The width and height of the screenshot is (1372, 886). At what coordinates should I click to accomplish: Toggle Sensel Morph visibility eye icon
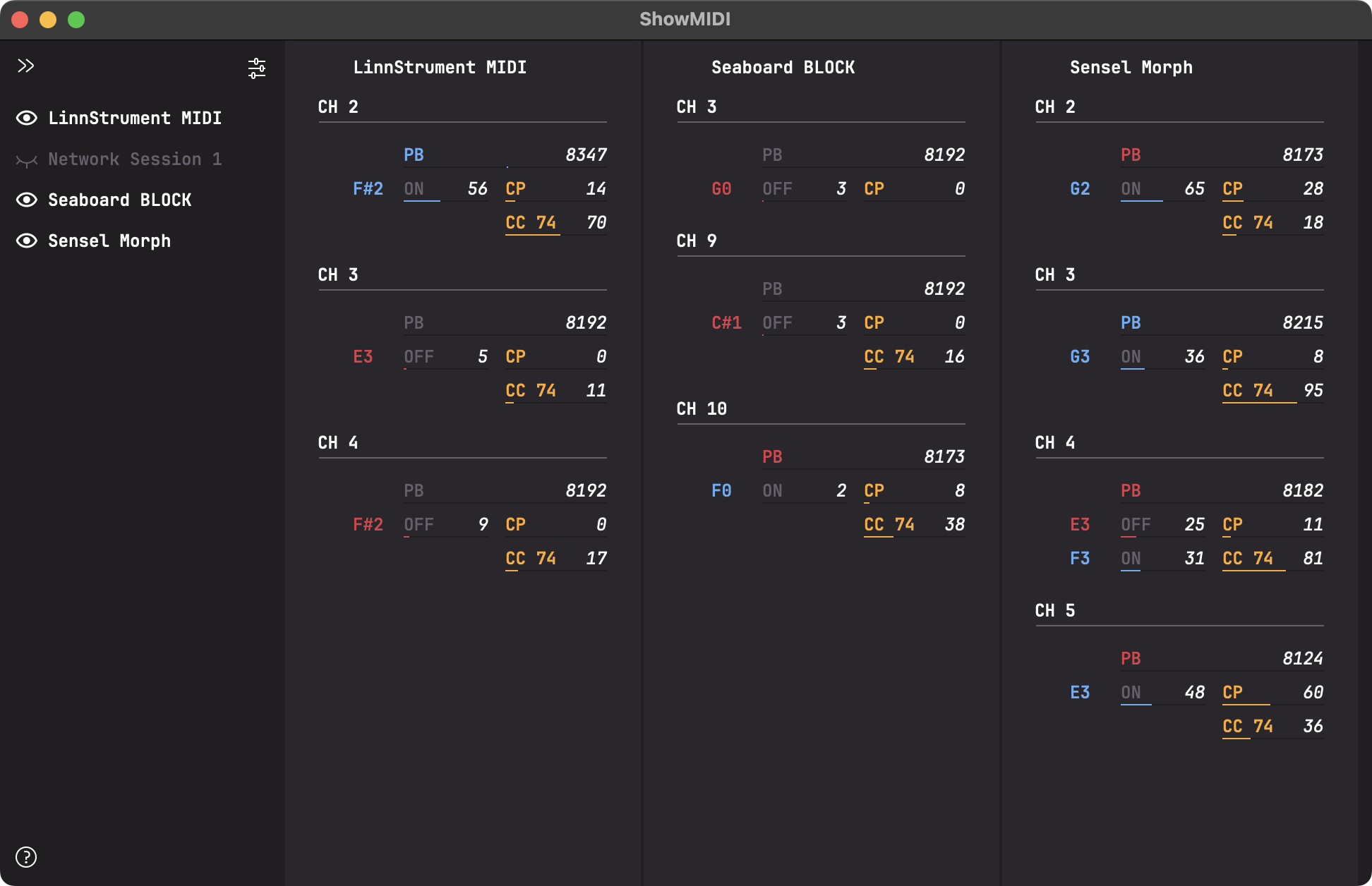pyautogui.click(x=27, y=241)
